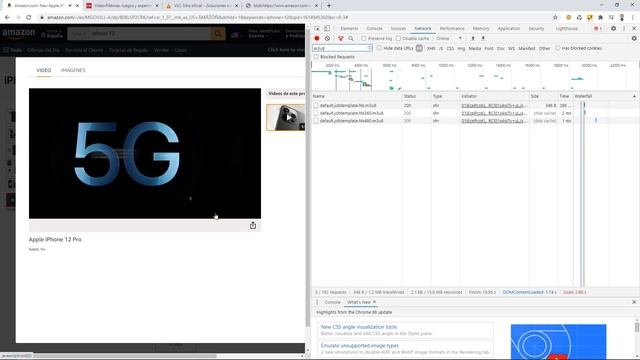Screen dimensions: 640x360
Task: Open a new browser tab
Action: click(x=329, y=6)
